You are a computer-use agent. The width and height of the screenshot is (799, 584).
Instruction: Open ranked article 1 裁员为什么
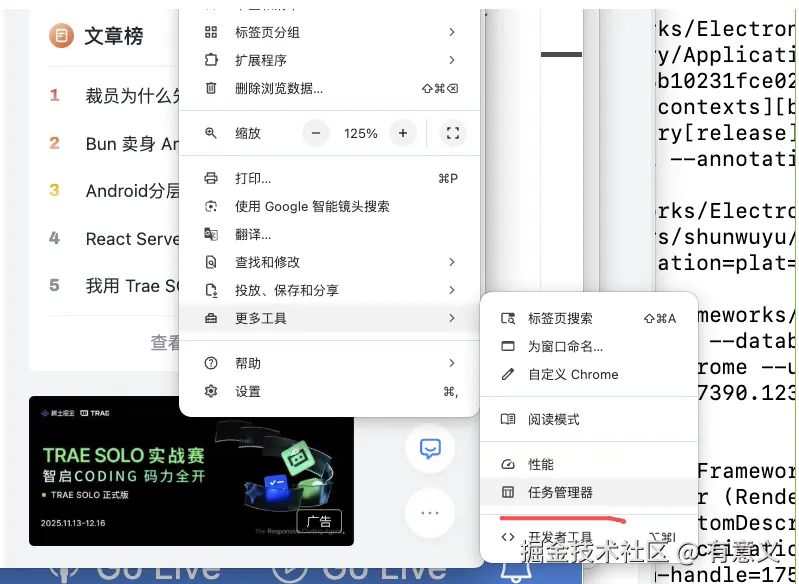coord(131,95)
